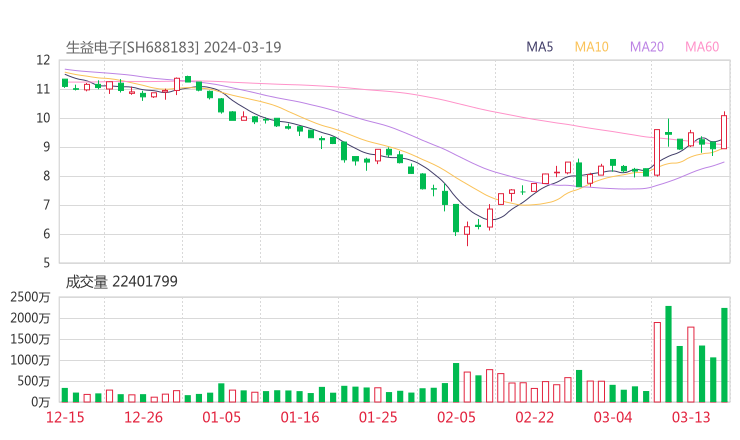This screenshot has width=740, height=440.
Task: Click the 1000万 volume axis label
Action: pyautogui.click(x=30, y=360)
